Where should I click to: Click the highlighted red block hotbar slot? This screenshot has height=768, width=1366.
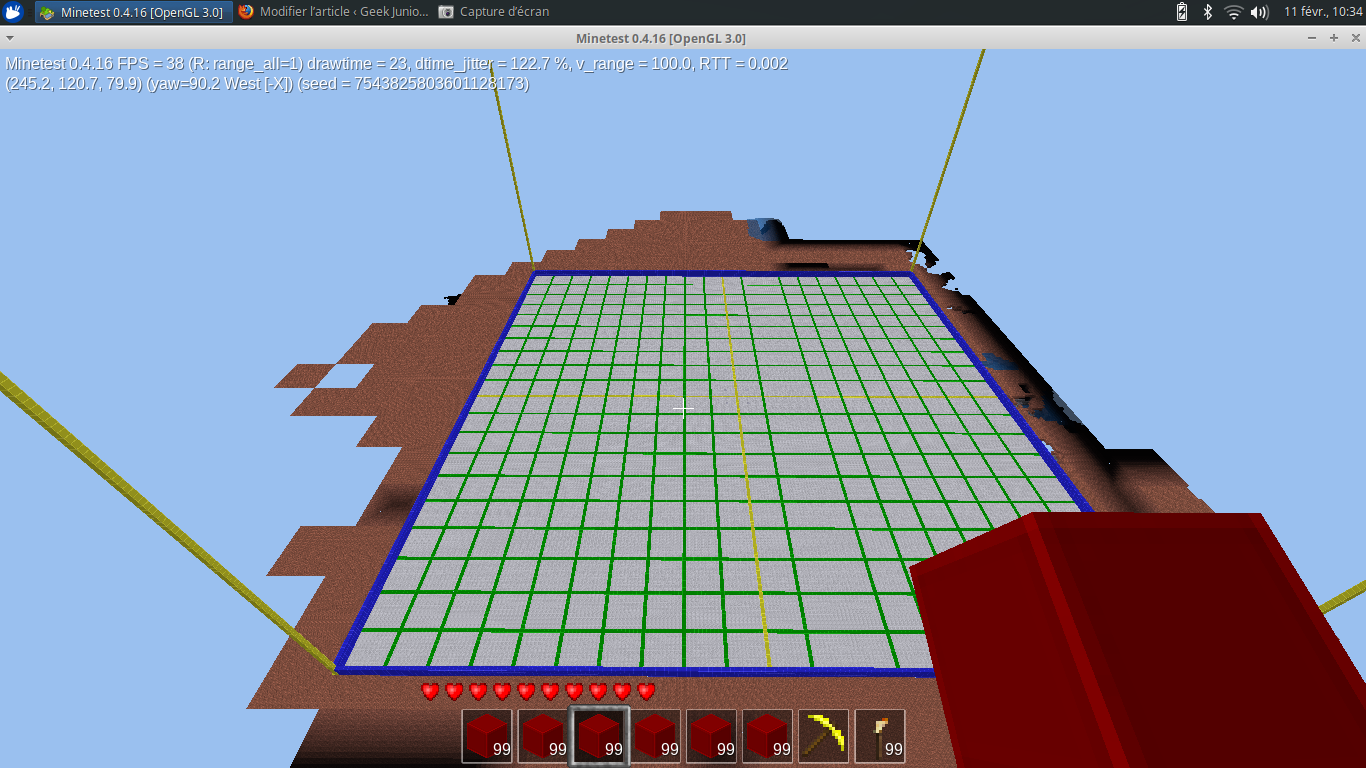click(600, 736)
